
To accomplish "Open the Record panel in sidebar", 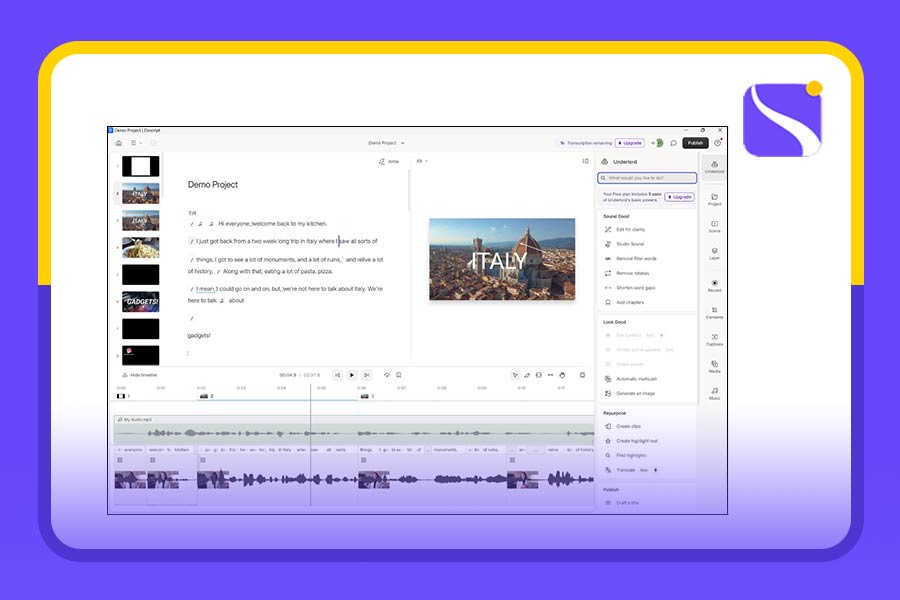I will click(714, 285).
